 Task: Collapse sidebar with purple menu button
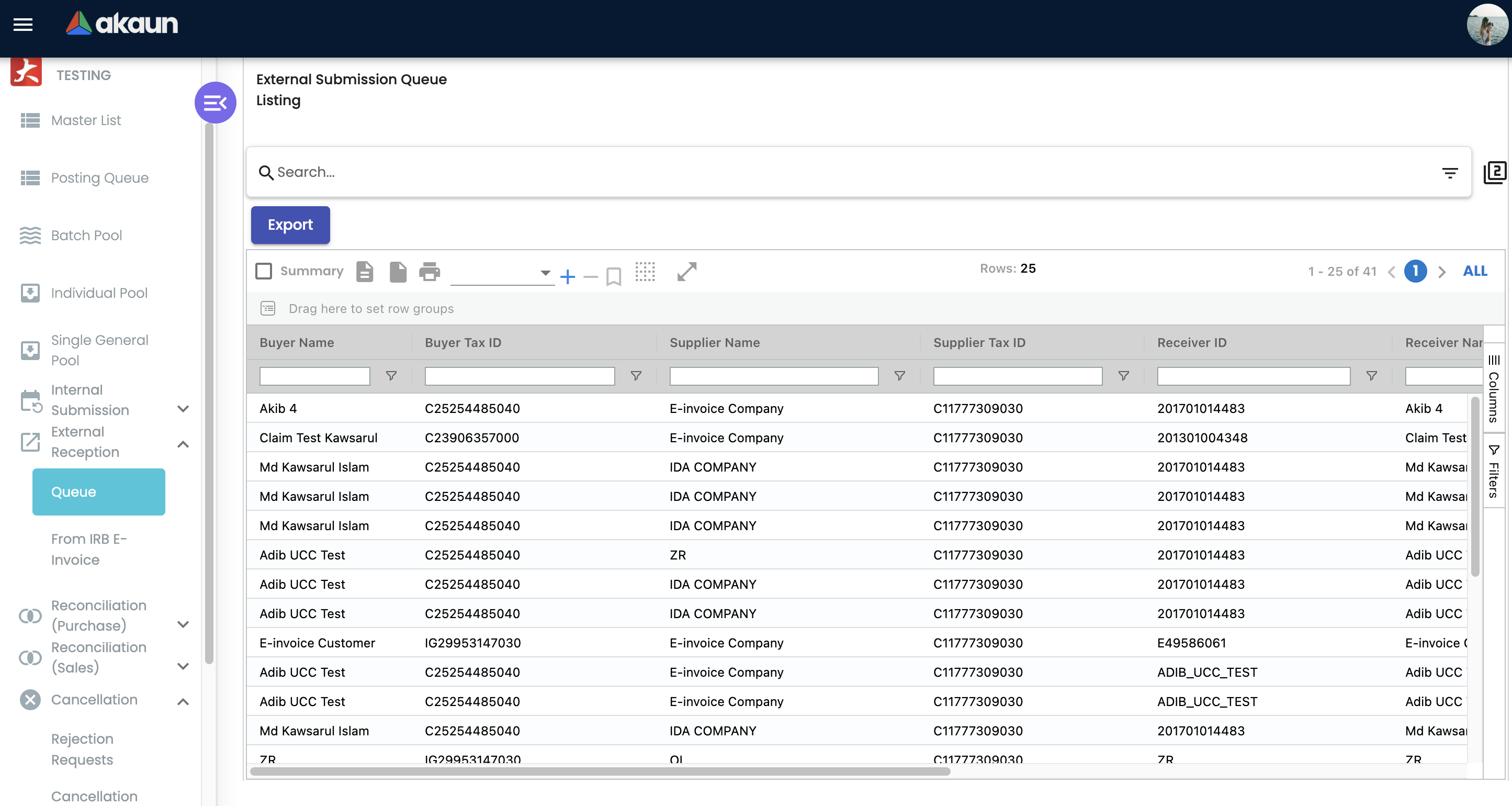[x=216, y=103]
